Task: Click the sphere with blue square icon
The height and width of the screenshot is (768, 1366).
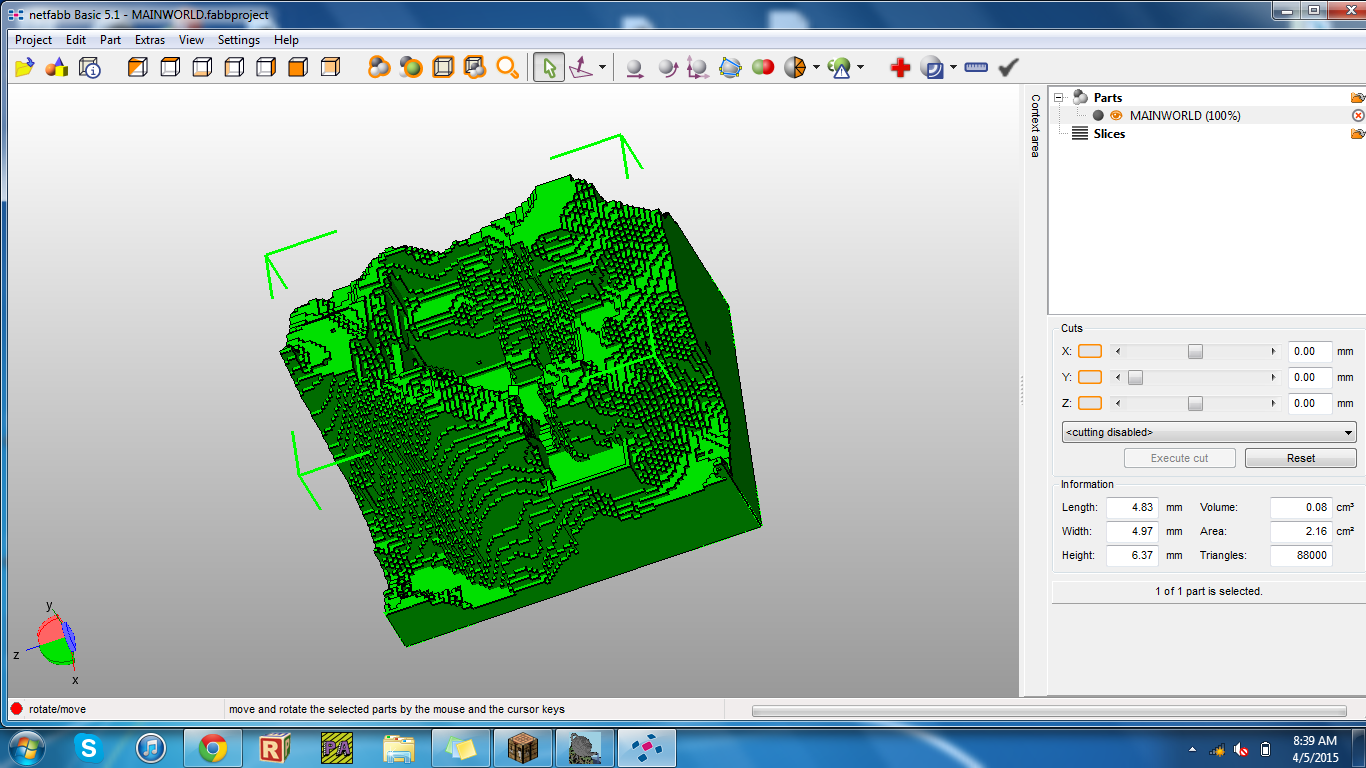Action: 932,67
